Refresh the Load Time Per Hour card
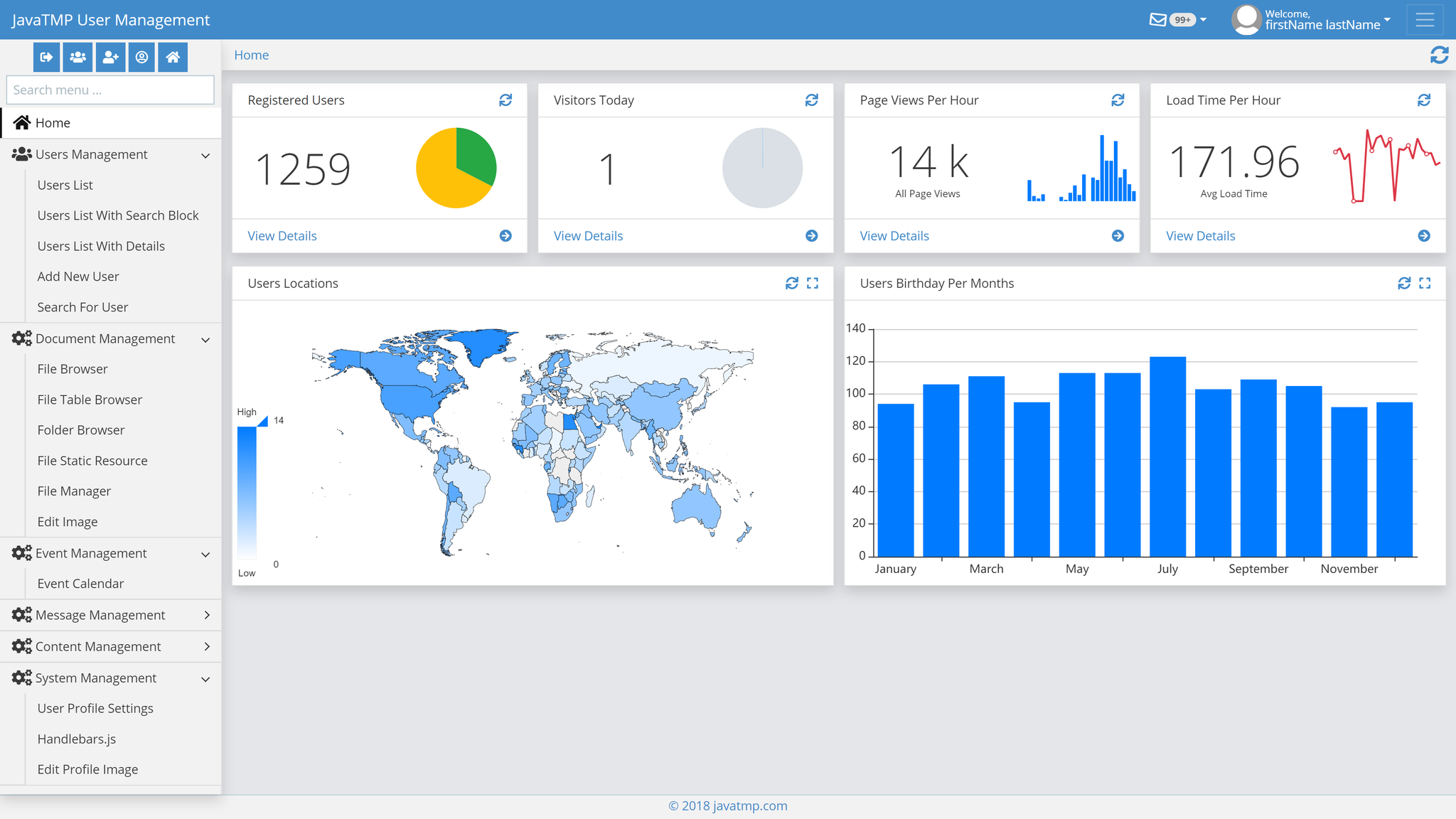This screenshot has height=819, width=1456. pos(1424,100)
